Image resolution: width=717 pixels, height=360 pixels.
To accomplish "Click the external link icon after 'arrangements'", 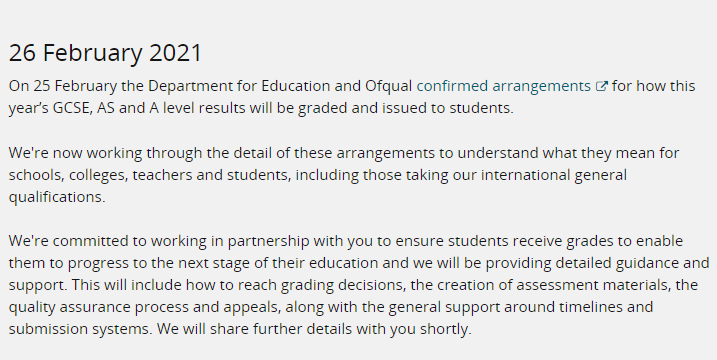I will pyautogui.click(x=602, y=86).
